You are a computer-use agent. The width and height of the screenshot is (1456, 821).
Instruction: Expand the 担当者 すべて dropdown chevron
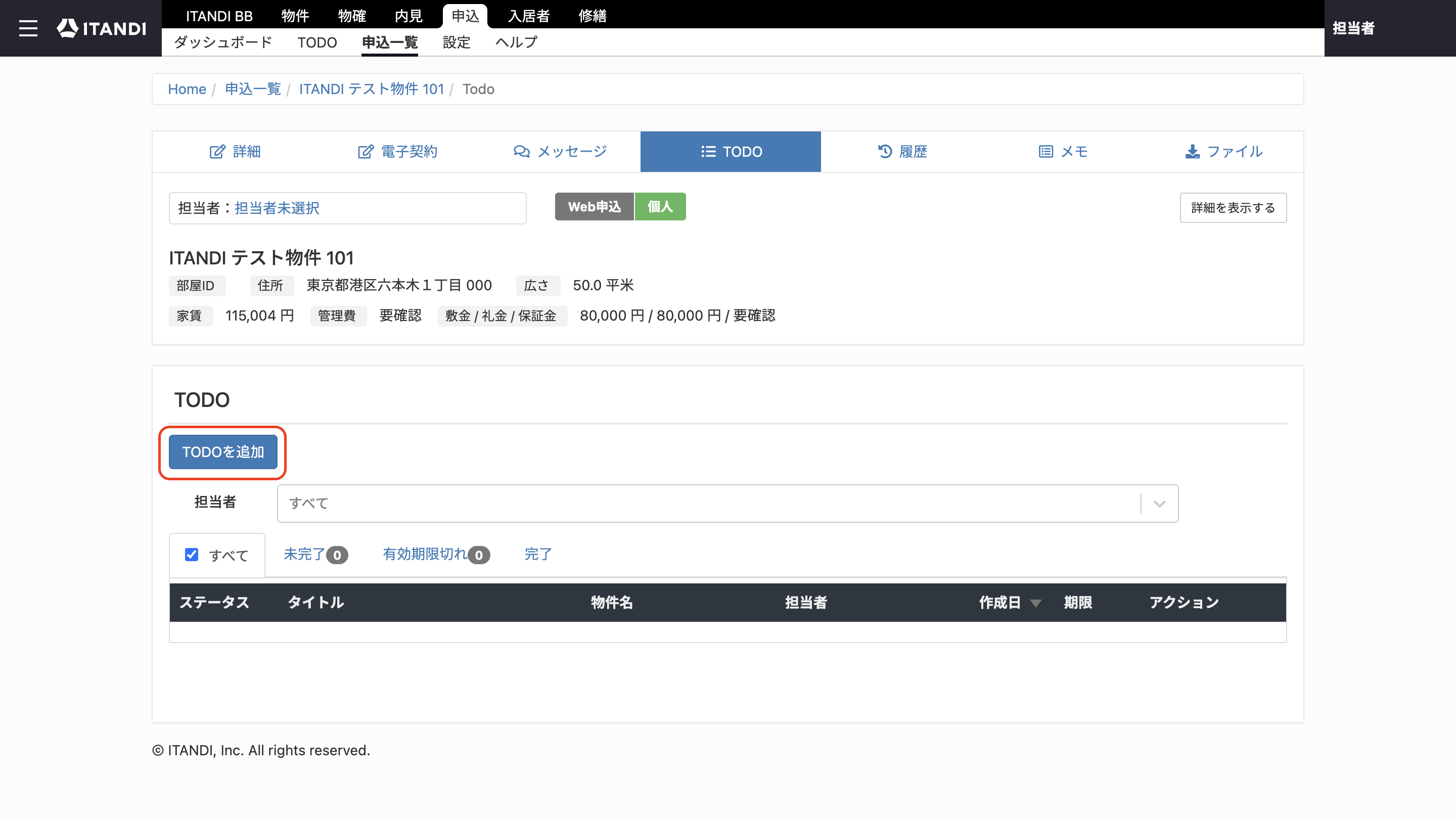(x=1159, y=504)
